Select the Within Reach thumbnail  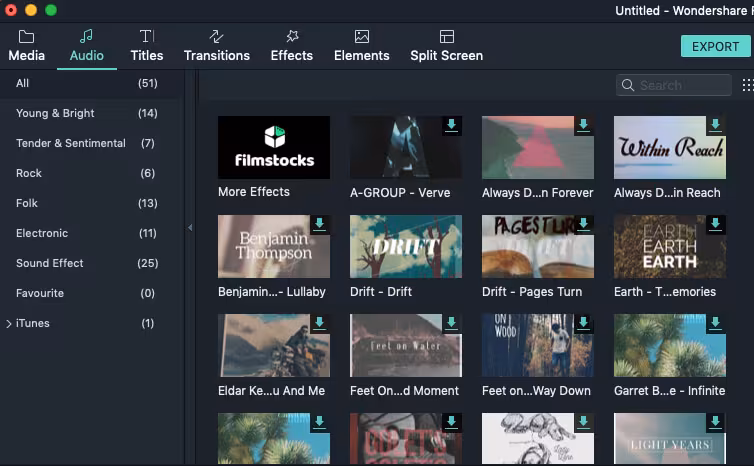coord(670,147)
